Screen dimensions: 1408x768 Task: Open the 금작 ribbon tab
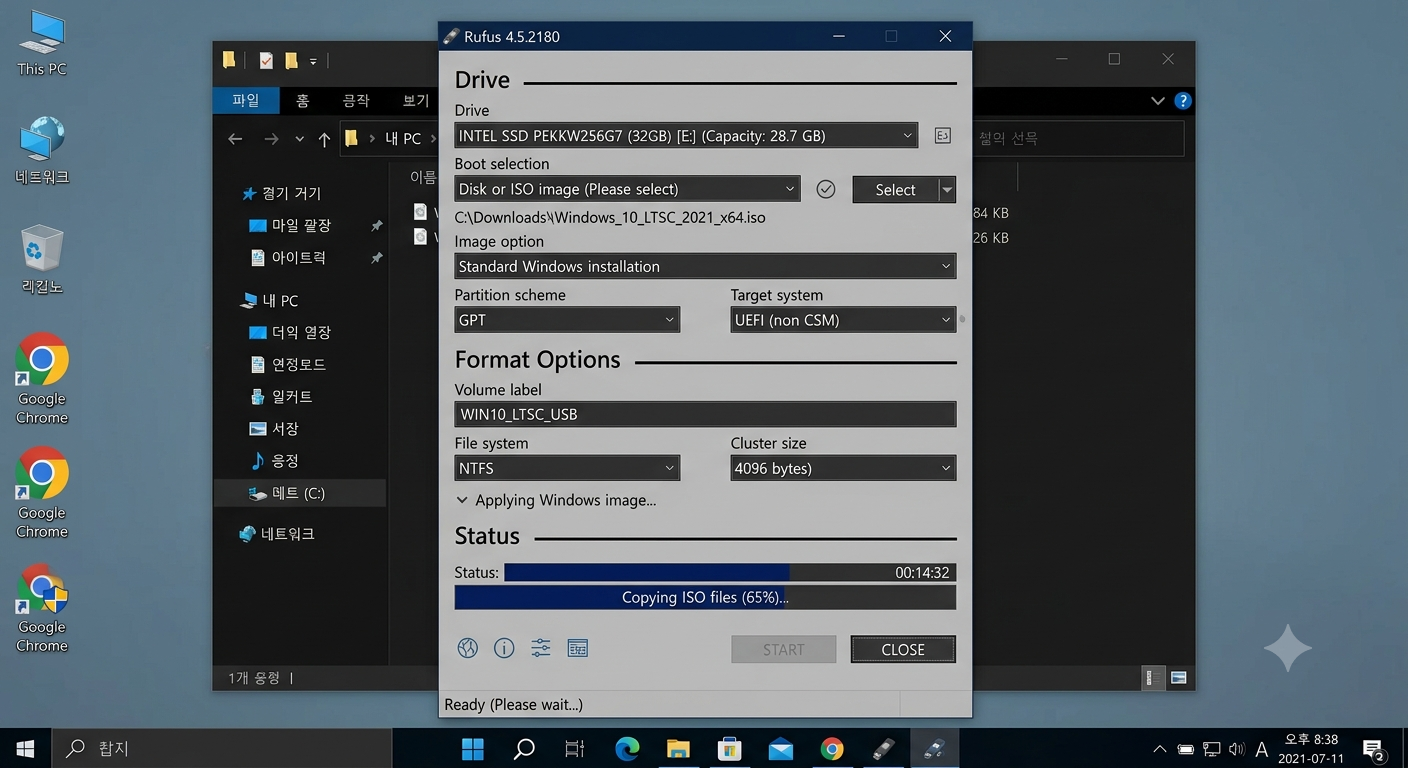click(355, 101)
